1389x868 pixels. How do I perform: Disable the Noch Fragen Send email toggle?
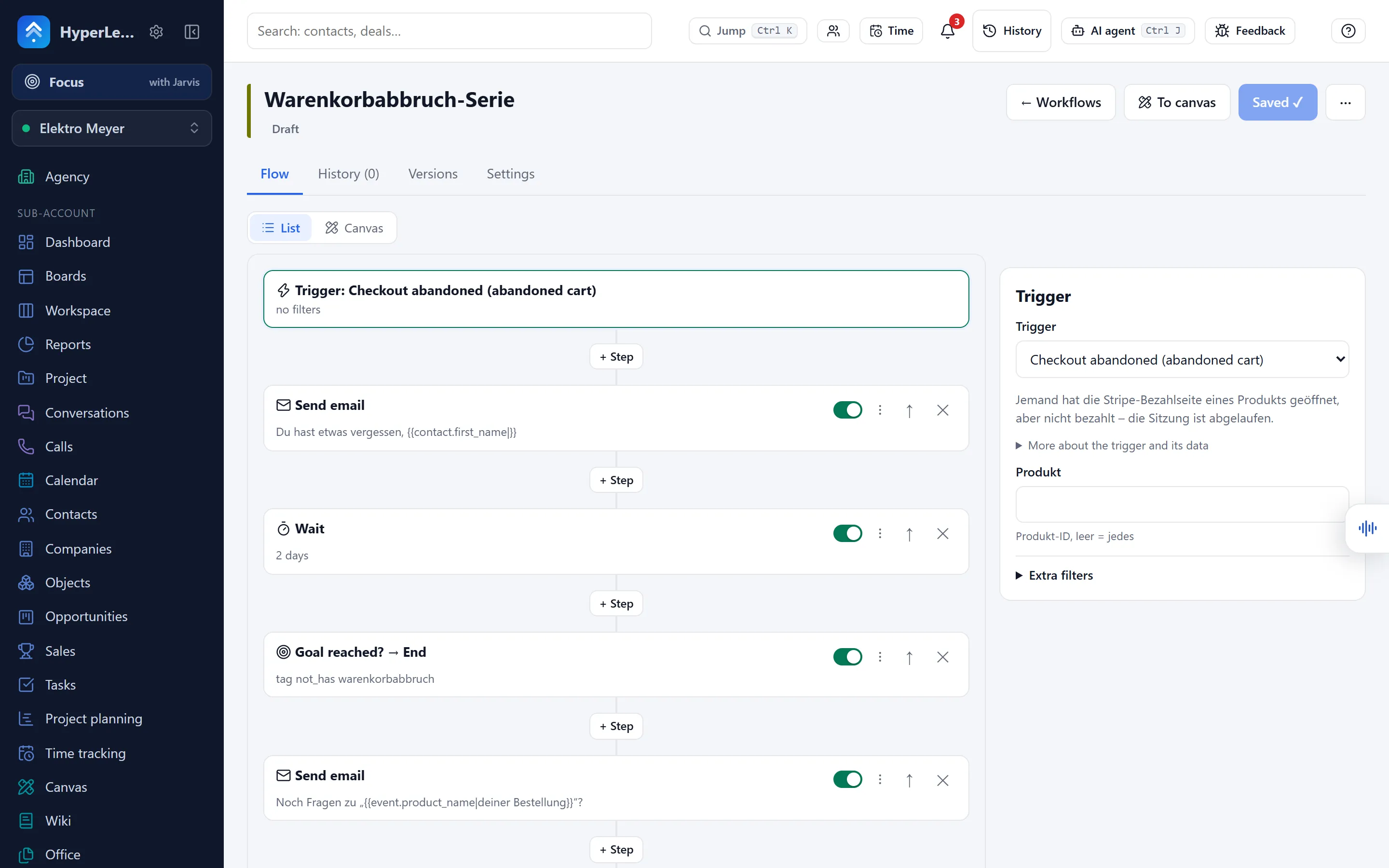(847, 780)
